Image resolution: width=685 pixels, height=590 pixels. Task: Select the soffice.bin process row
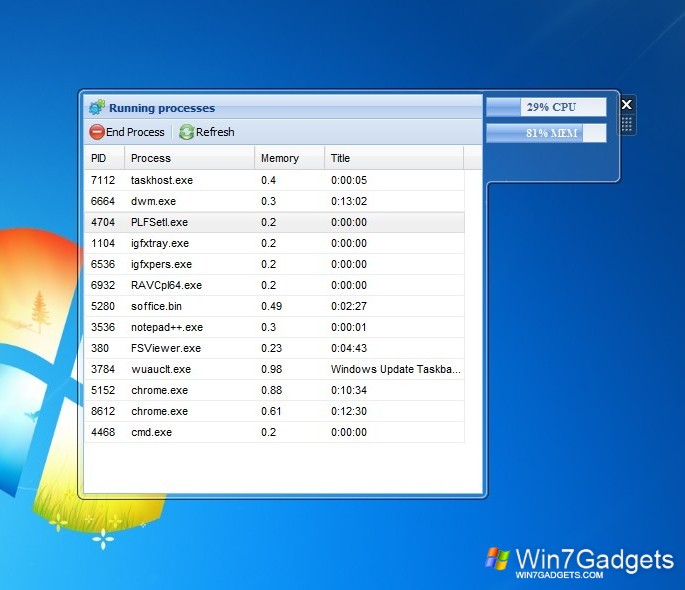click(x=274, y=306)
